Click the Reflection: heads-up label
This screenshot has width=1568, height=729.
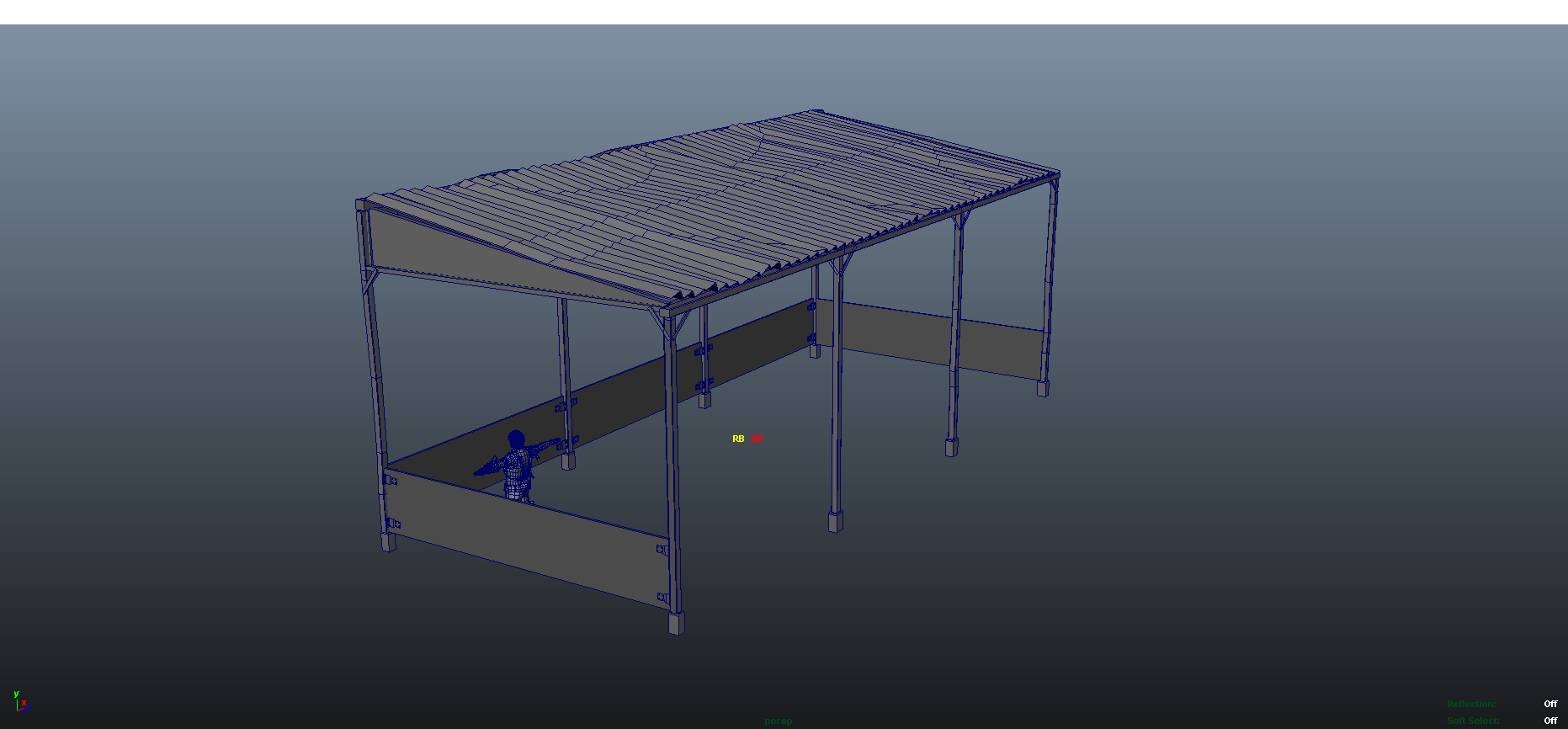pyautogui.click(x=1471, y=704)
